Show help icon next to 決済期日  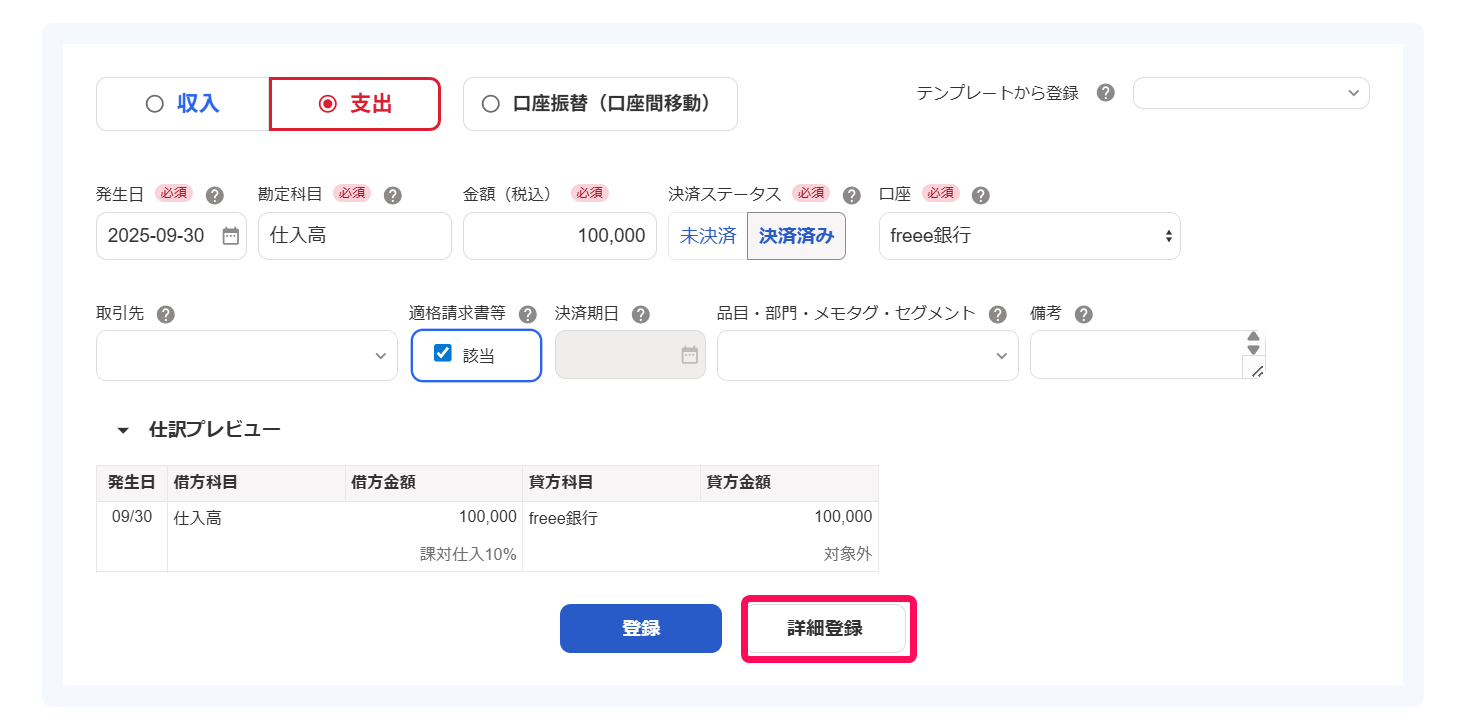click(641, 314)
